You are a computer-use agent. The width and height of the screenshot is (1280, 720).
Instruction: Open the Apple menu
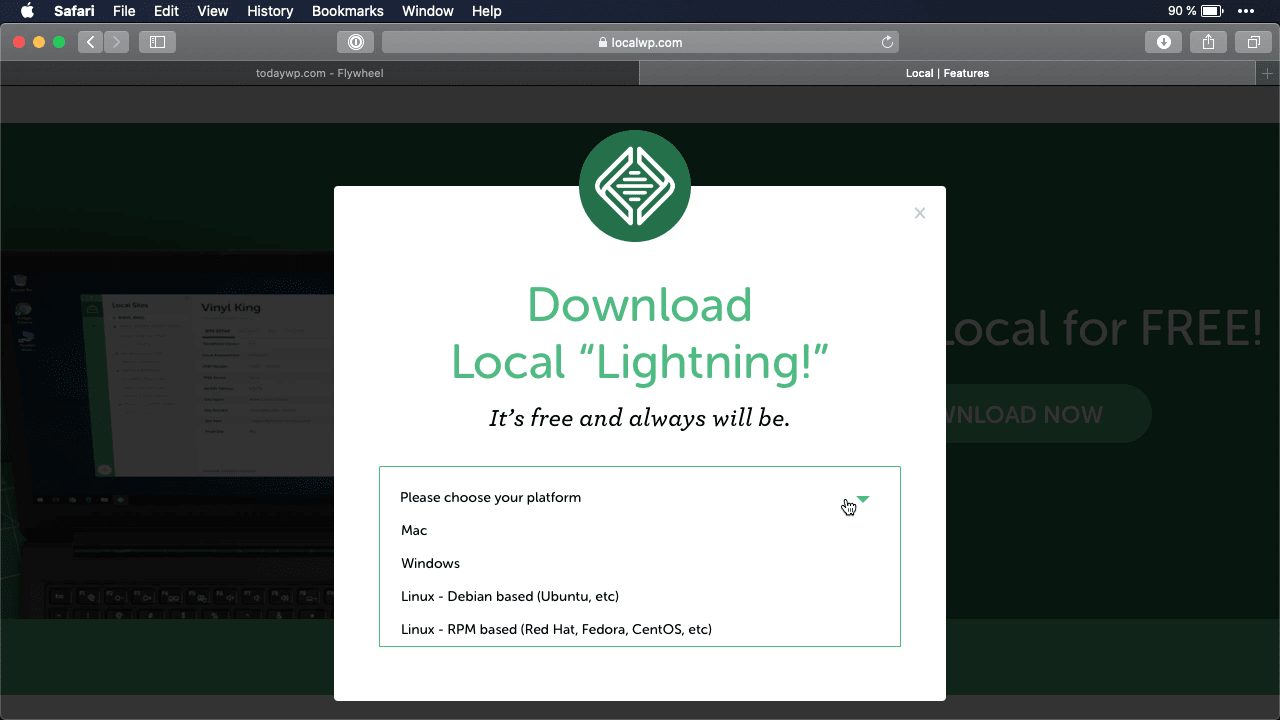point(27,11)
